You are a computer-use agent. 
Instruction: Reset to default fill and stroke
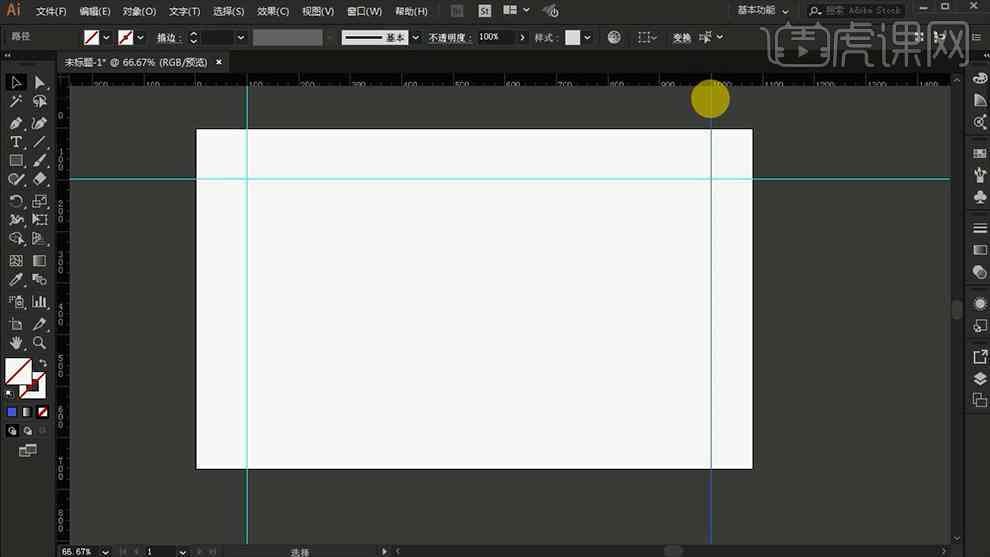click(x=9, y=395)
